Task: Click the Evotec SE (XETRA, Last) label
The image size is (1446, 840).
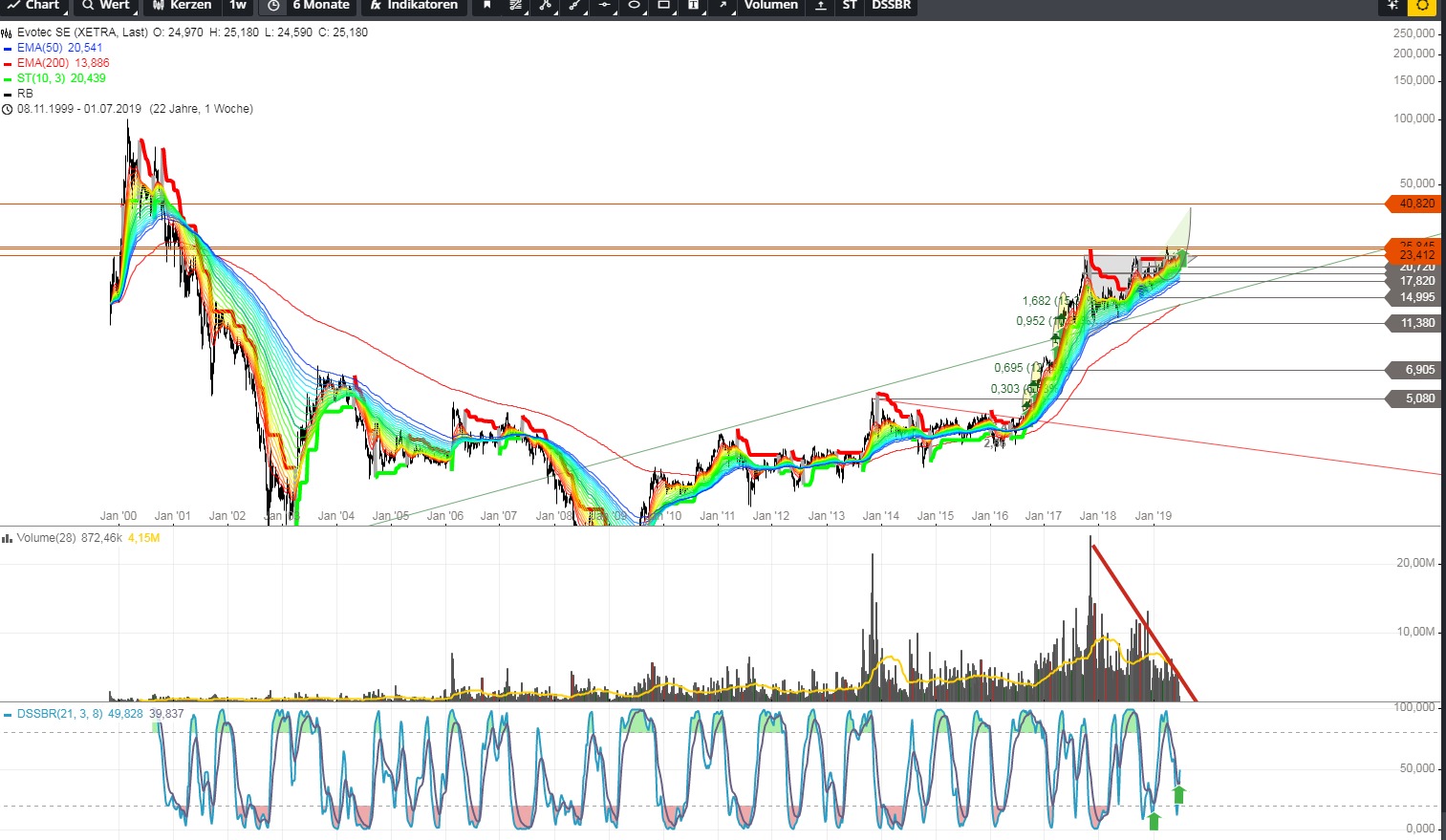Action: click(82, 32)
